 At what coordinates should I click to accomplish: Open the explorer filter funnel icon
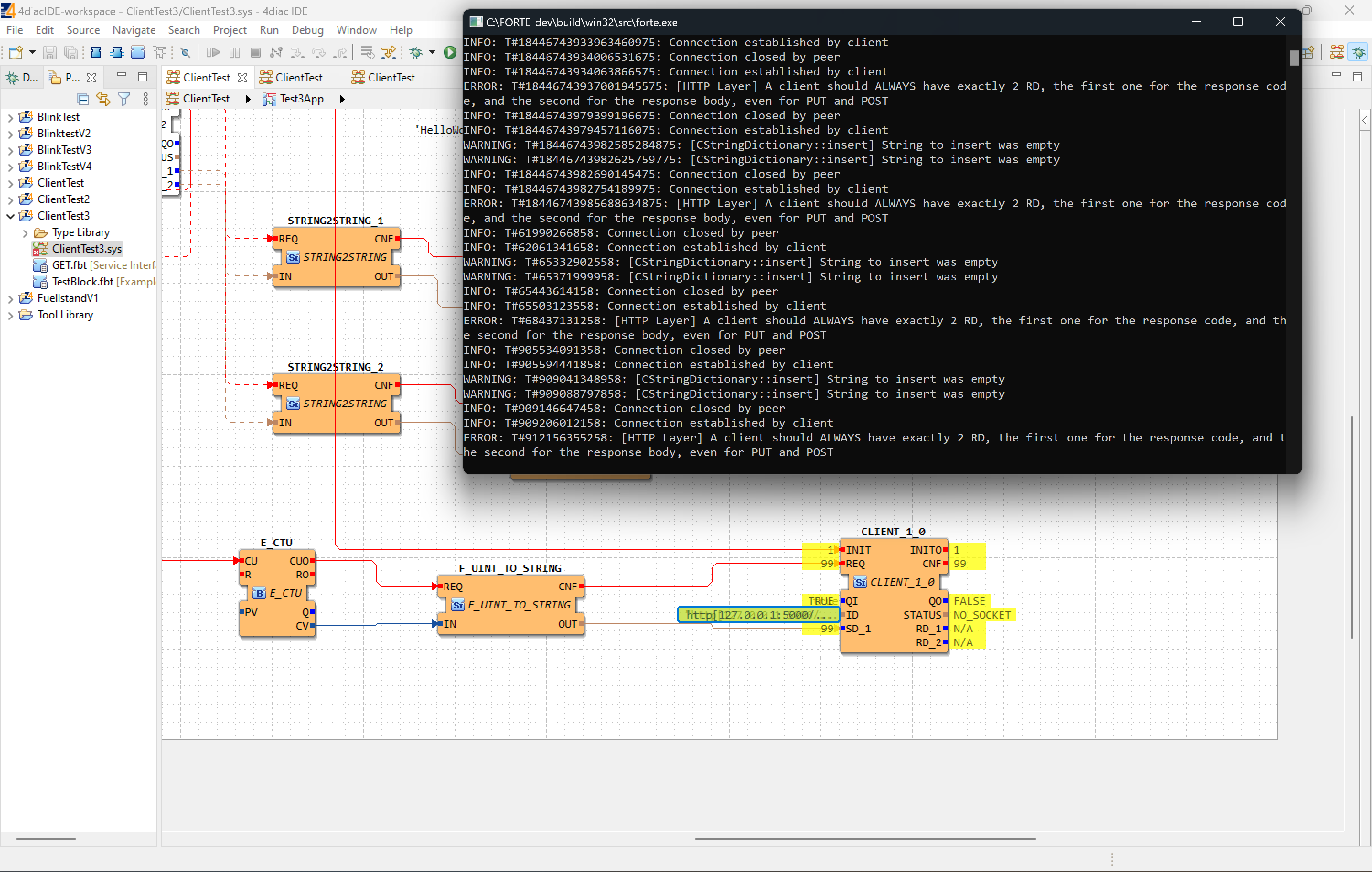[x=123, y=99]
